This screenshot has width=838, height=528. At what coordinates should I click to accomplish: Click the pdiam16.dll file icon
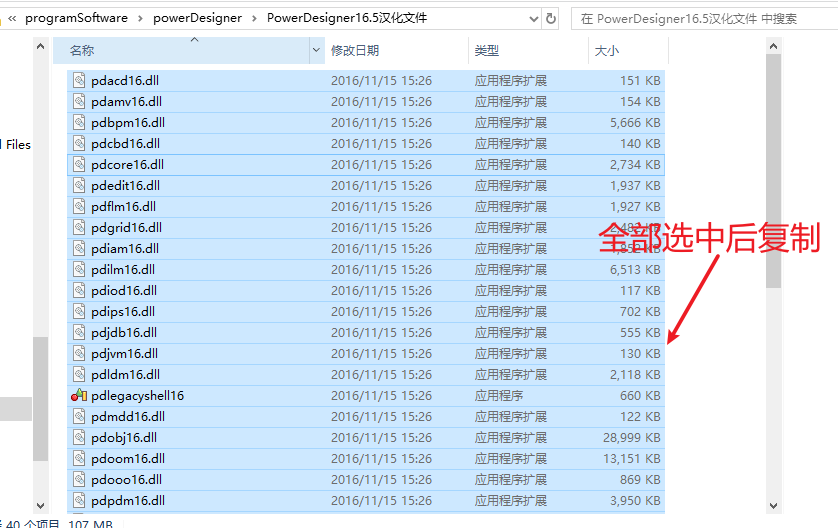pos(79,249)
